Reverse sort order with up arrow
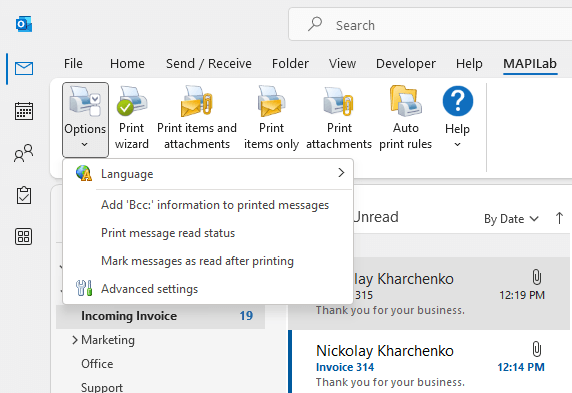 [559, 218]
